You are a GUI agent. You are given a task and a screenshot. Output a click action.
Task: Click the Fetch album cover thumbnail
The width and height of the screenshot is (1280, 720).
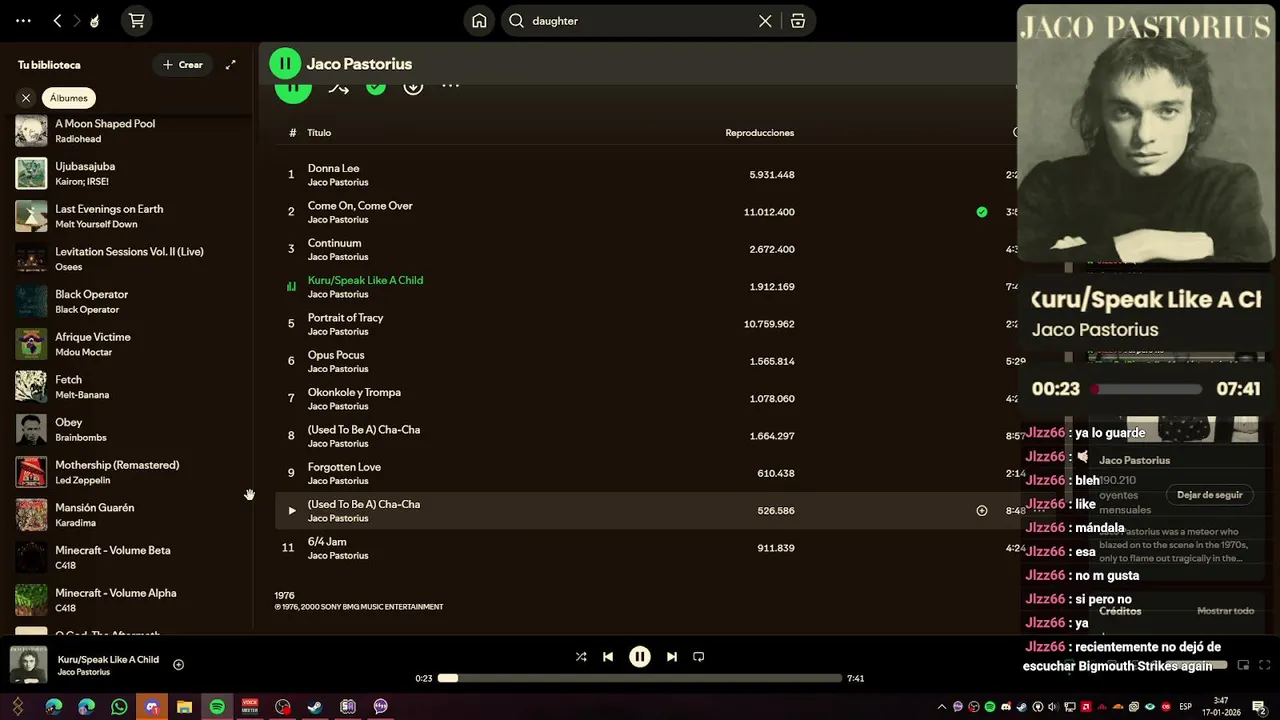pos(31,387)
